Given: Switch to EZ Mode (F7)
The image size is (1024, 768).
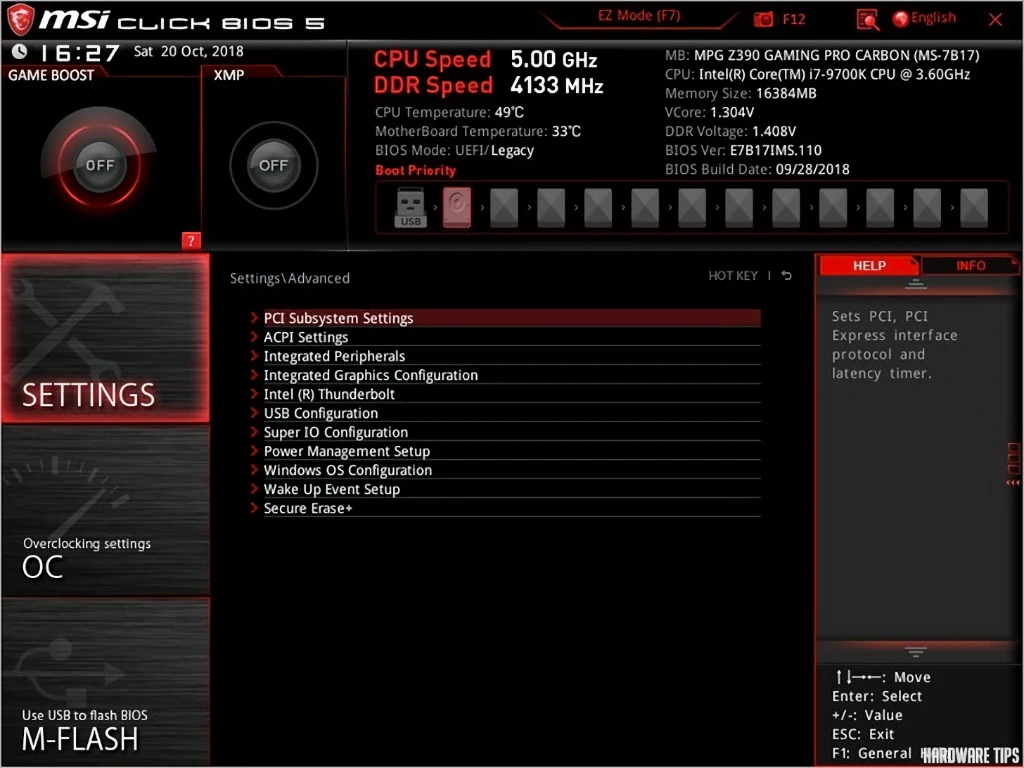Looking at the screenshot, I should pyautogui.click(x=639, y=16).
